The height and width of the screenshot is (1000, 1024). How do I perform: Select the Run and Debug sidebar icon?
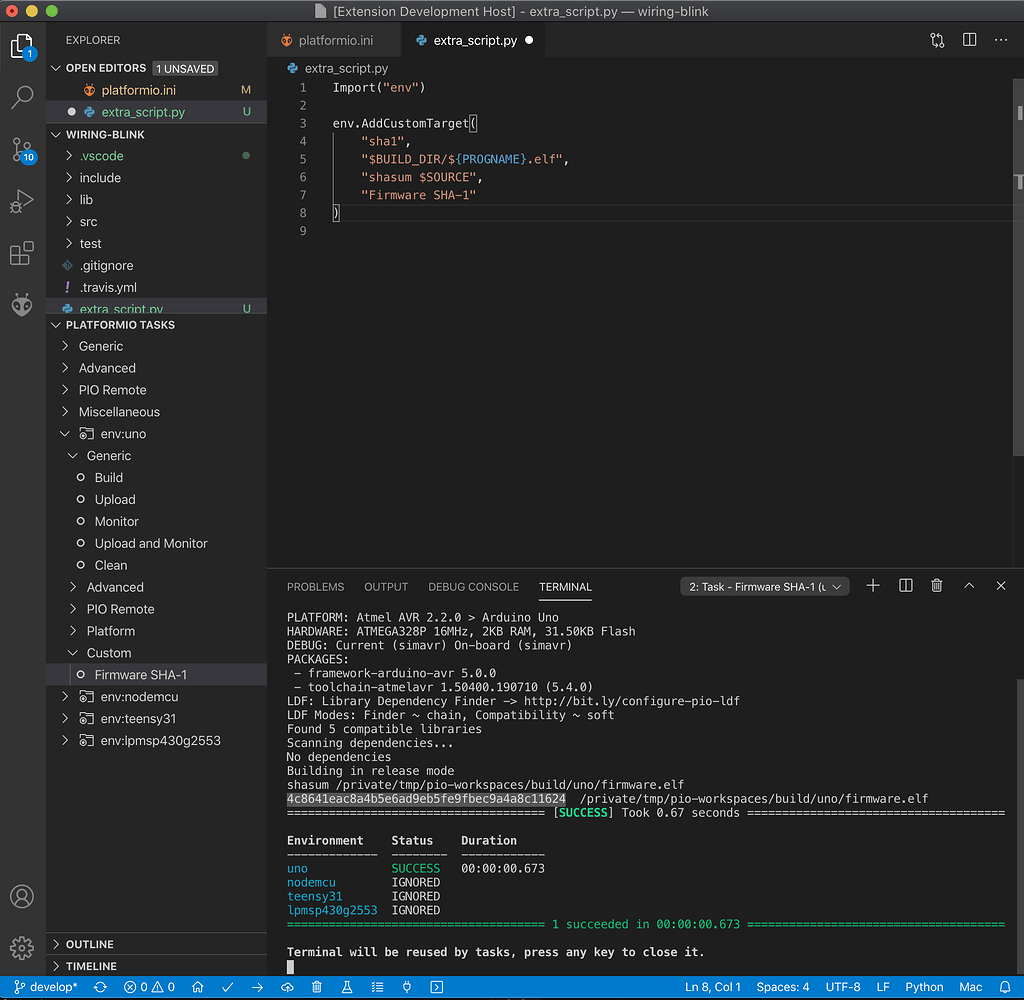pyautogui.click(x=22, y=201)
